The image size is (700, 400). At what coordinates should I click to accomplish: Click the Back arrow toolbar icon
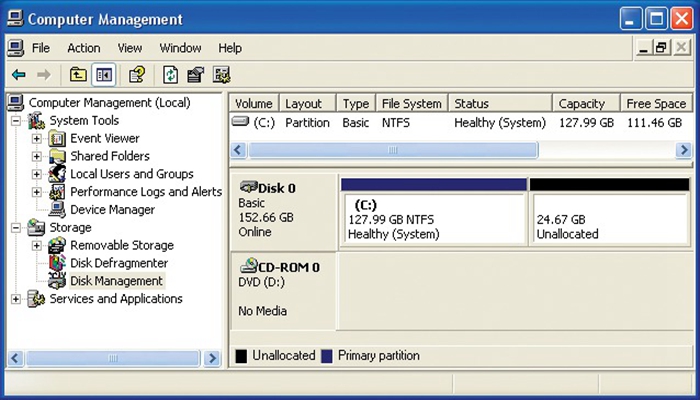click(19, 75)
